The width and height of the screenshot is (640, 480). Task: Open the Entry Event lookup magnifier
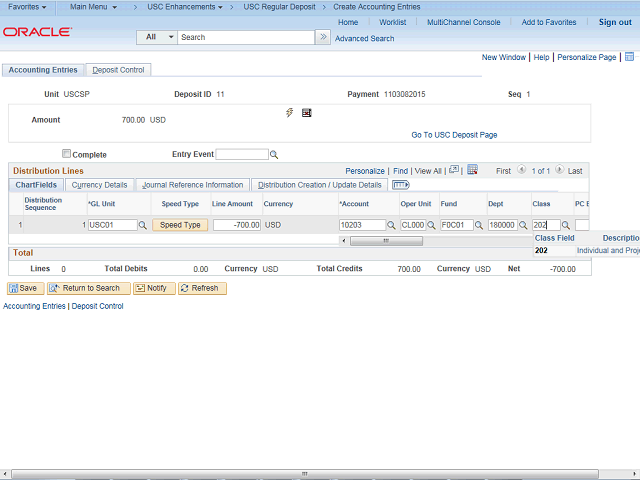coord(274,155)
